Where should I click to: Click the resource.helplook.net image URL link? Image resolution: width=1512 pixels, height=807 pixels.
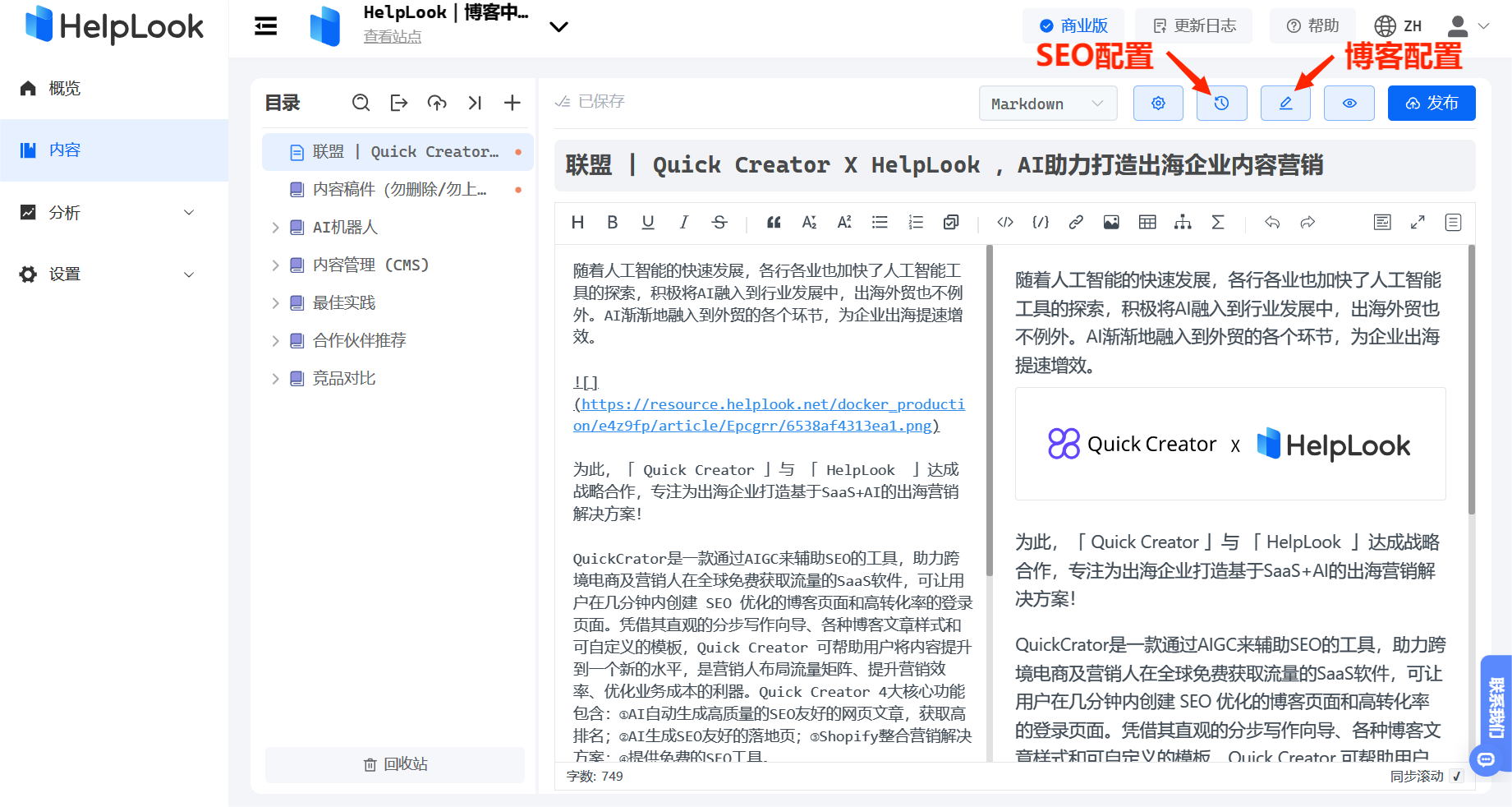pyautogui.click(x=769, y=415)
